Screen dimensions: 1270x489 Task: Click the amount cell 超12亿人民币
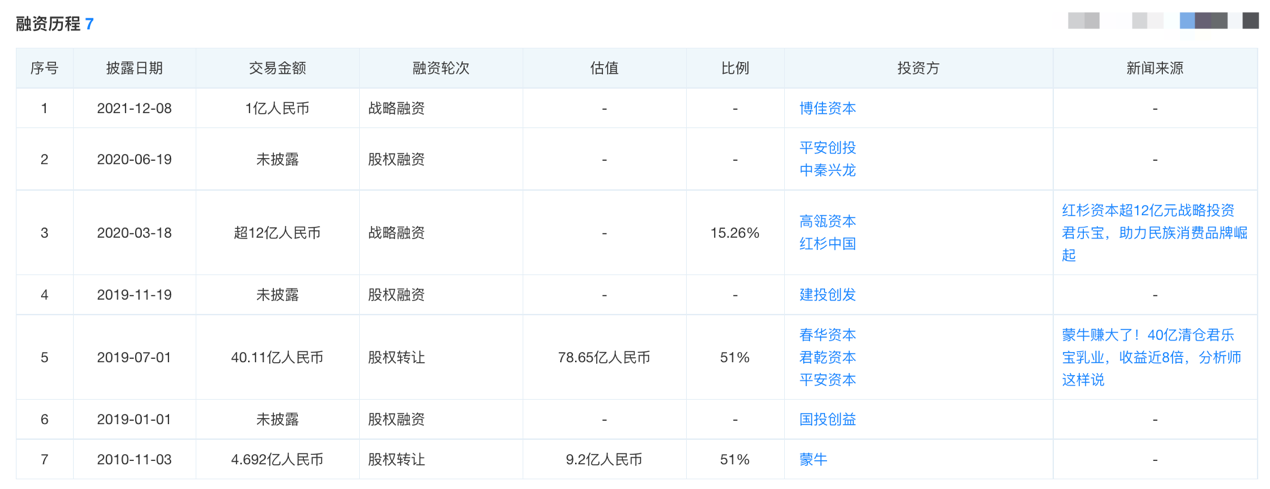tap(278, 233)
